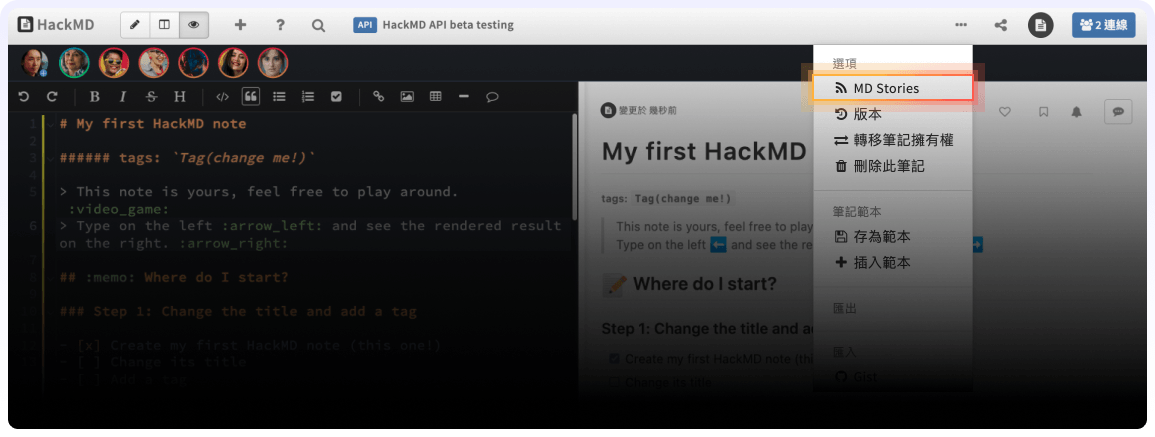Insert an image
1155x437 pixels.
[407, 96]
